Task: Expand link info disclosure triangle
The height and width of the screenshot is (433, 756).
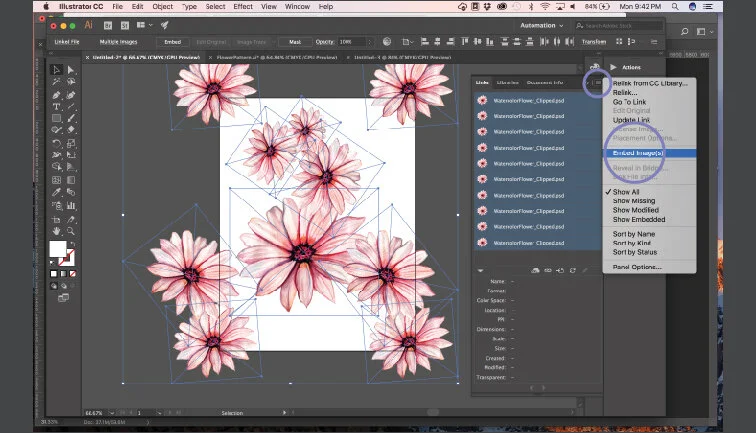Action: 481,270
